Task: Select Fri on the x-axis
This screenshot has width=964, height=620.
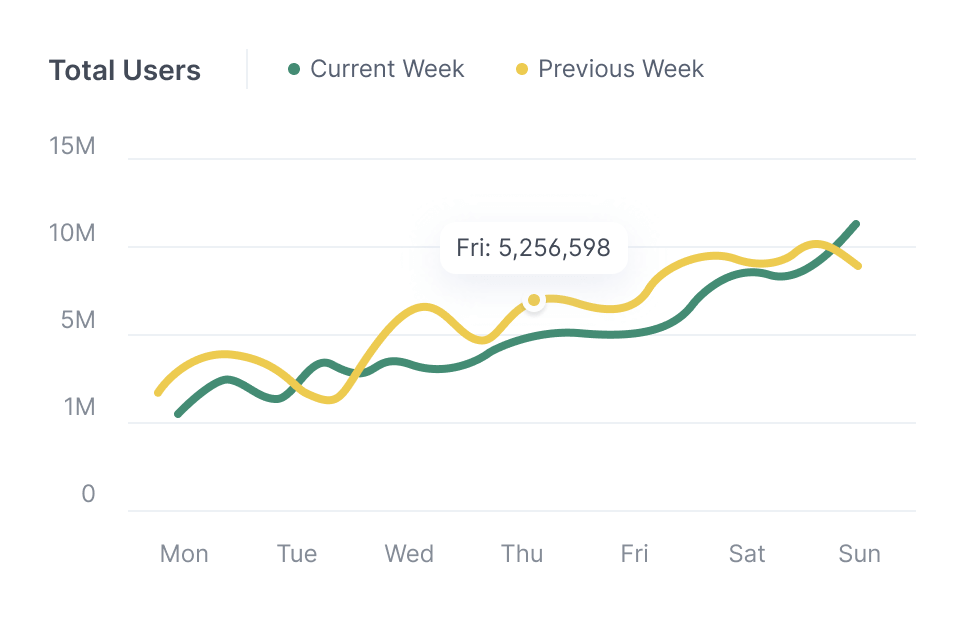Action: tap(634, 554)
